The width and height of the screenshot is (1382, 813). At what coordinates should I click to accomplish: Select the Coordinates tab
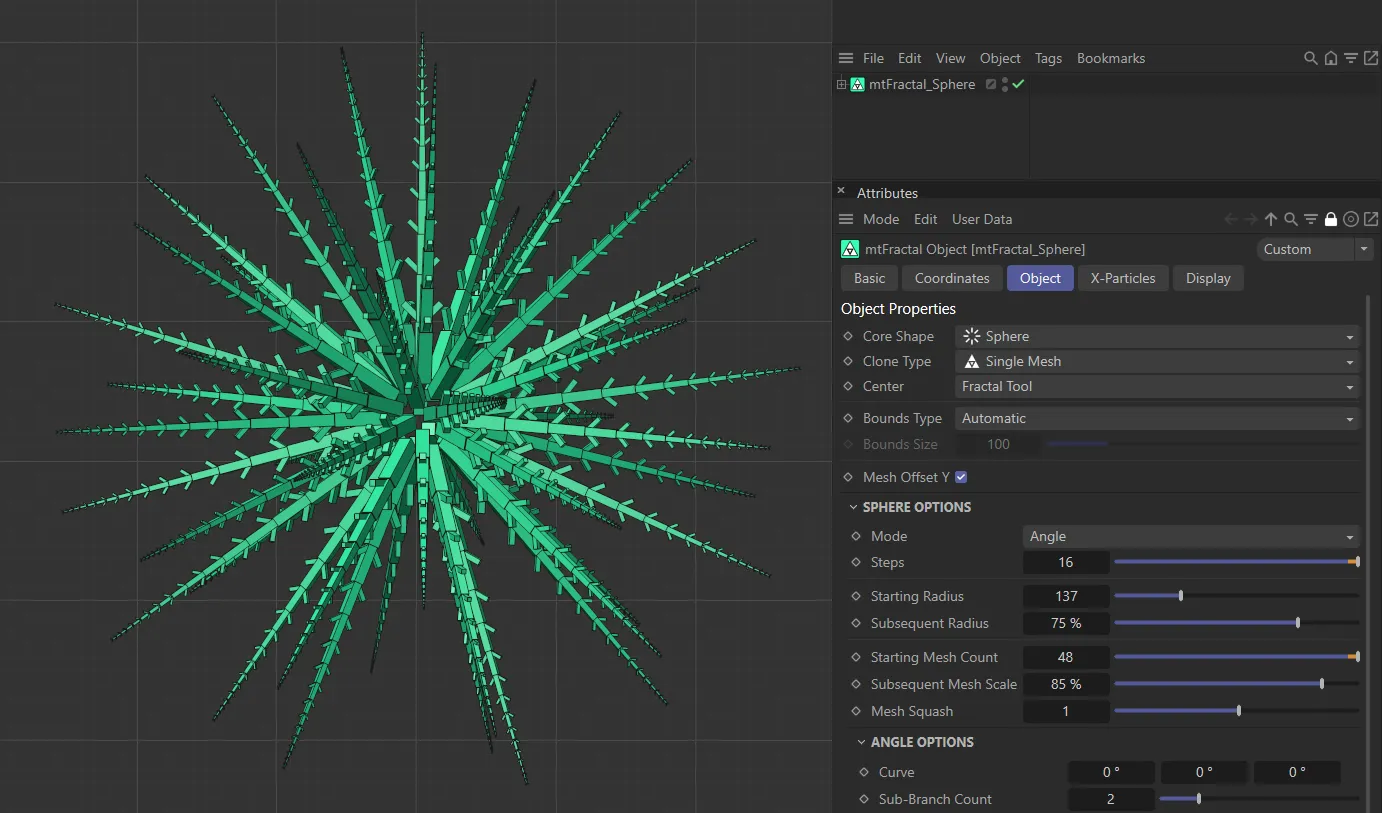point(951,278)
